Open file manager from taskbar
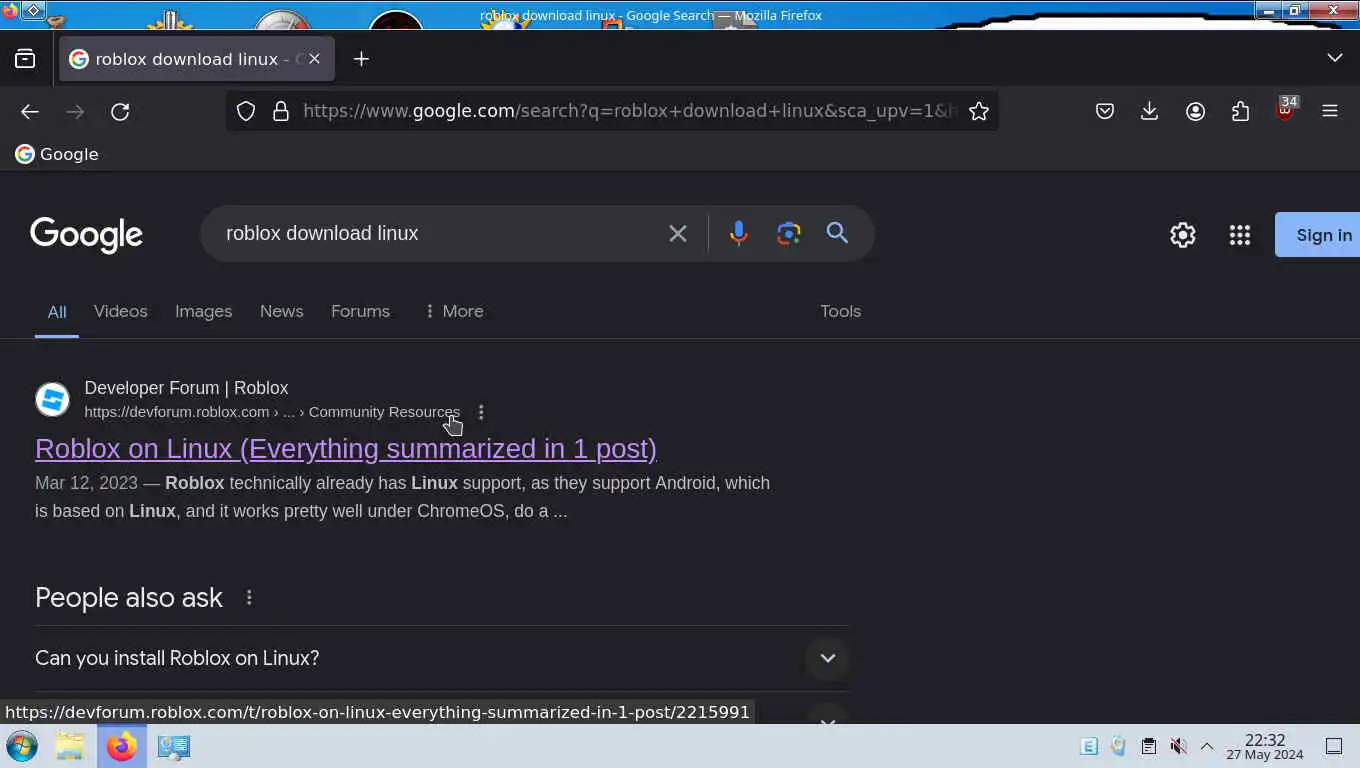The image size is (1360, 768). pyautogui.click(x=70, y=746)
